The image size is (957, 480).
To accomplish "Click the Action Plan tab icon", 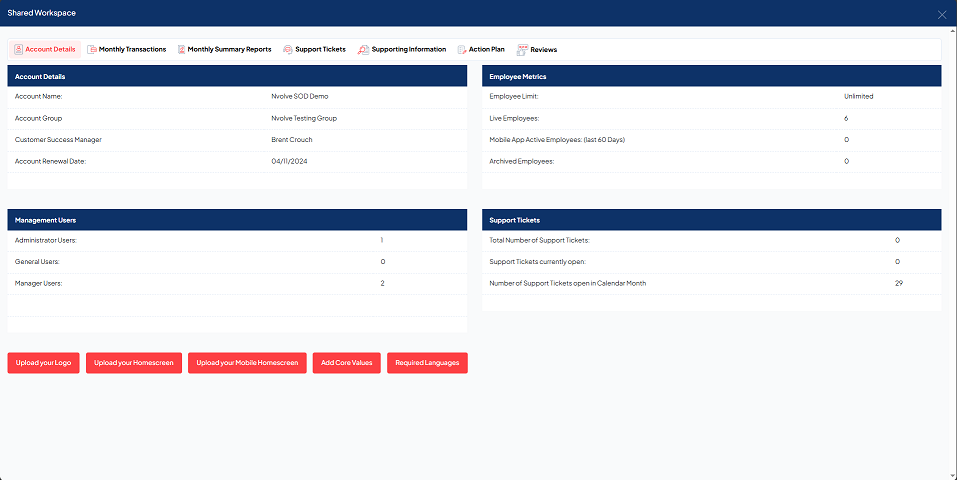I will tap(461, 49).
